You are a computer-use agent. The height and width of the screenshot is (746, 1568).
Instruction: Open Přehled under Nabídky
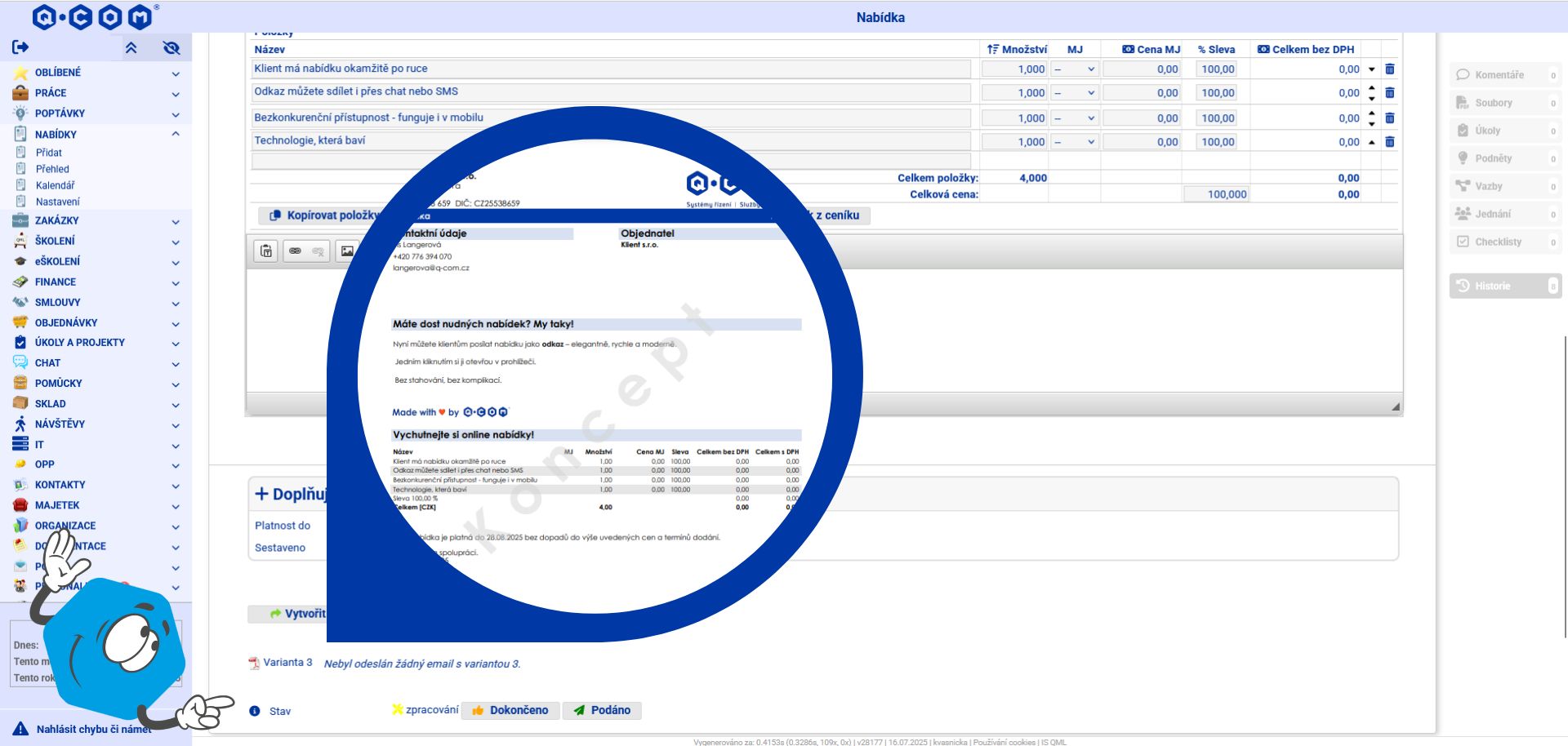coord(52,169)
